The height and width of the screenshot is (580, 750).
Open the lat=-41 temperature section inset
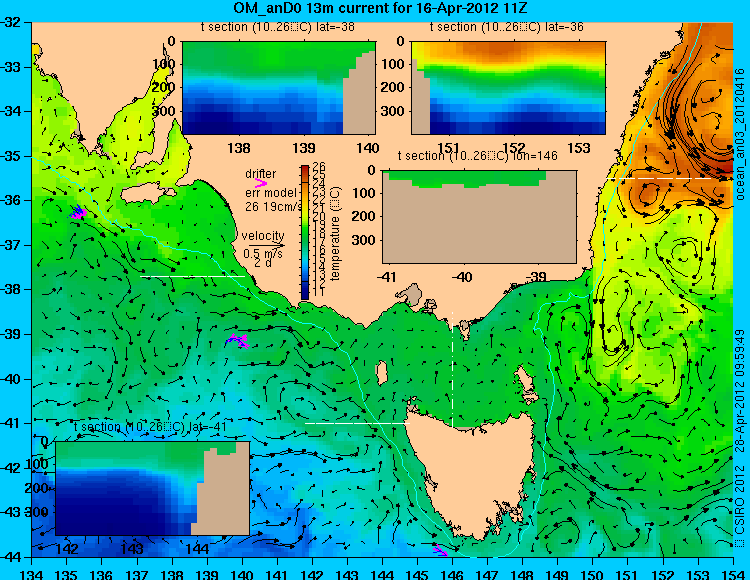pyautogui.click(x=153, y=488)
